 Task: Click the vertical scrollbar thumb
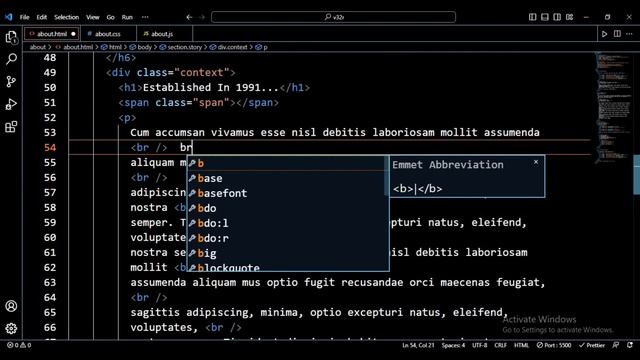637,175
